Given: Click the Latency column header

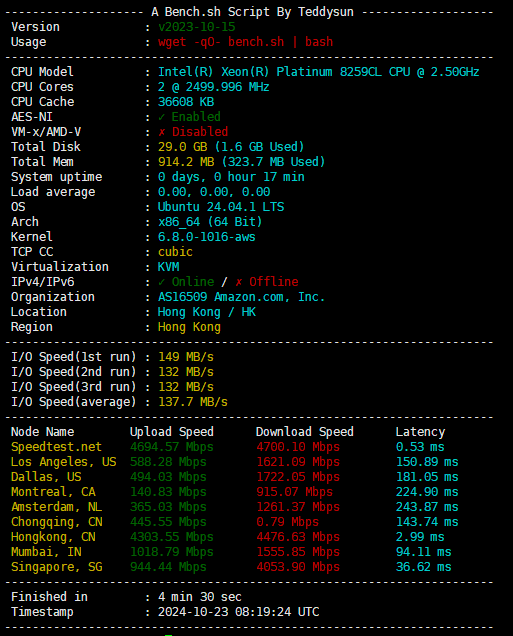Looking at the screenshot, I should [420, 432].
